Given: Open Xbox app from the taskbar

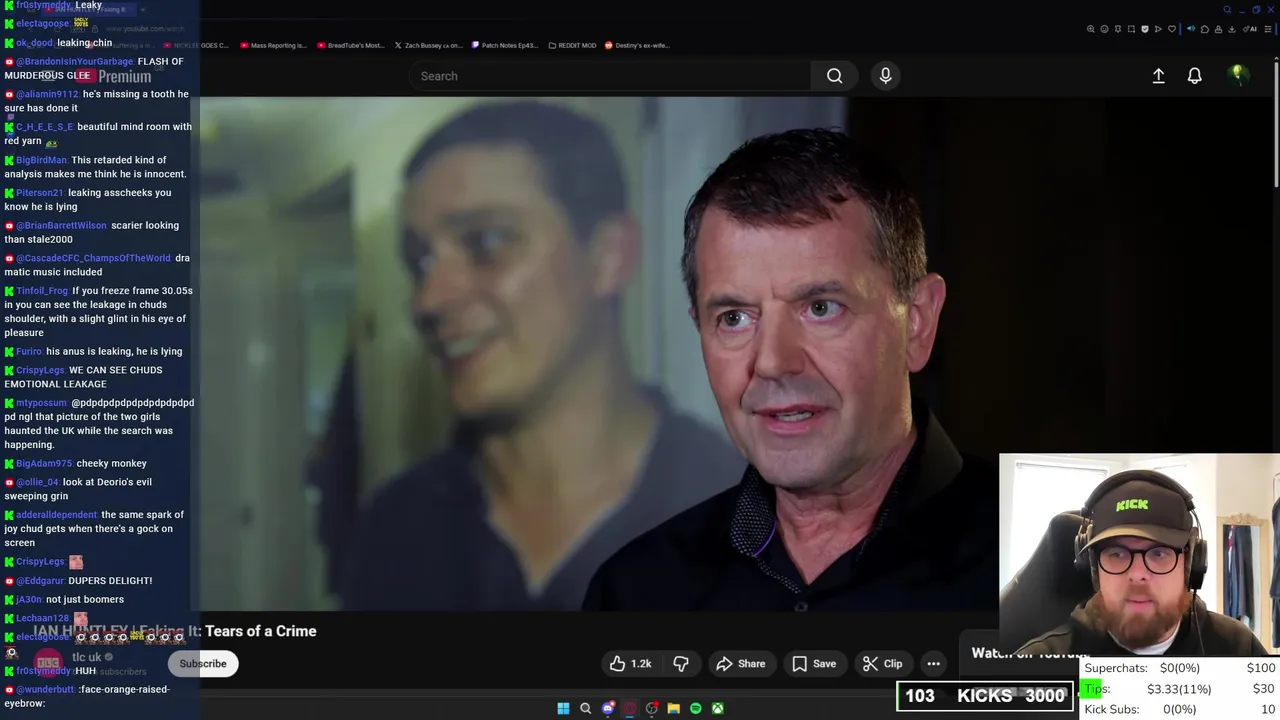Looking at the screenshot, I should [x=718, y=709].
